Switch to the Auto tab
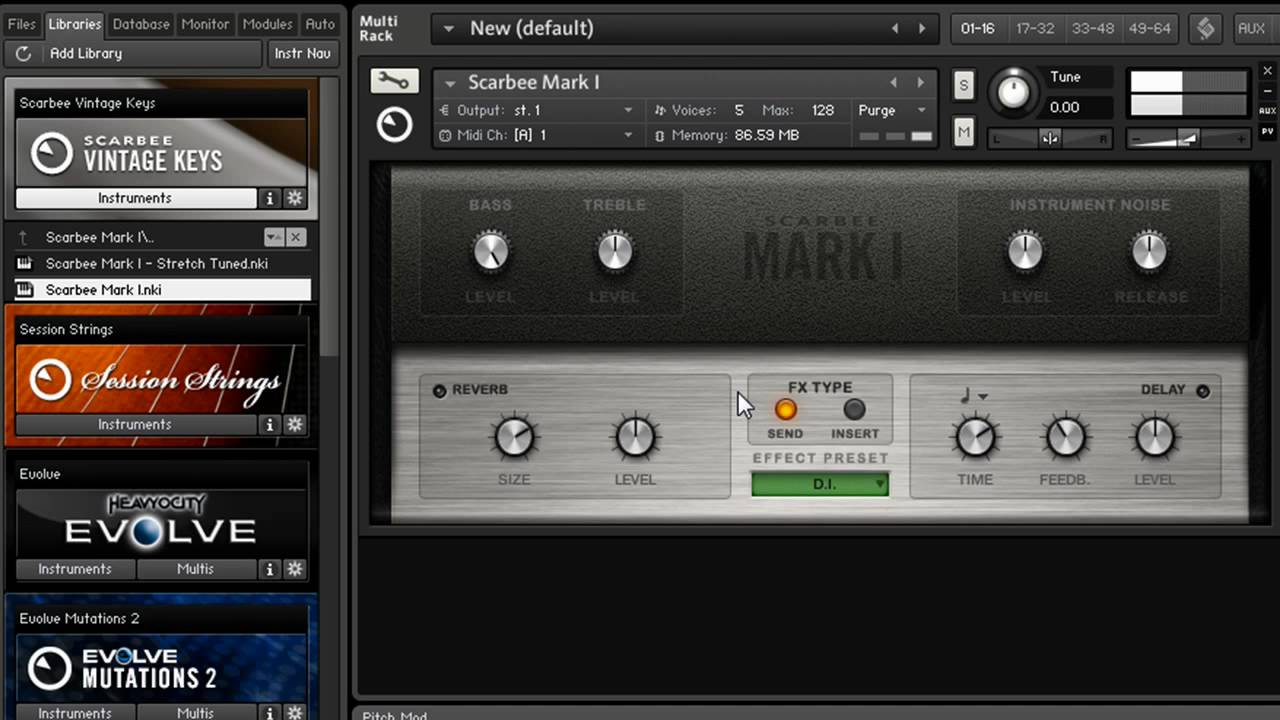This screenshot has width=1280, height=720. click(x=320, y=24)
